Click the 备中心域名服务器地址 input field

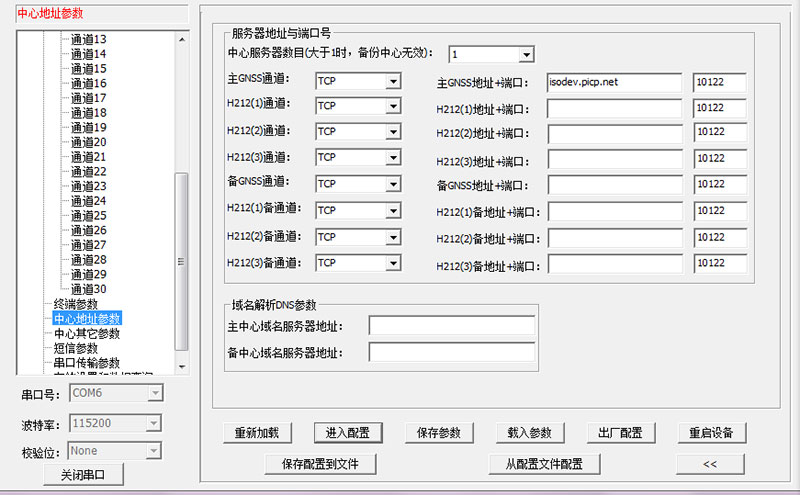452,352
